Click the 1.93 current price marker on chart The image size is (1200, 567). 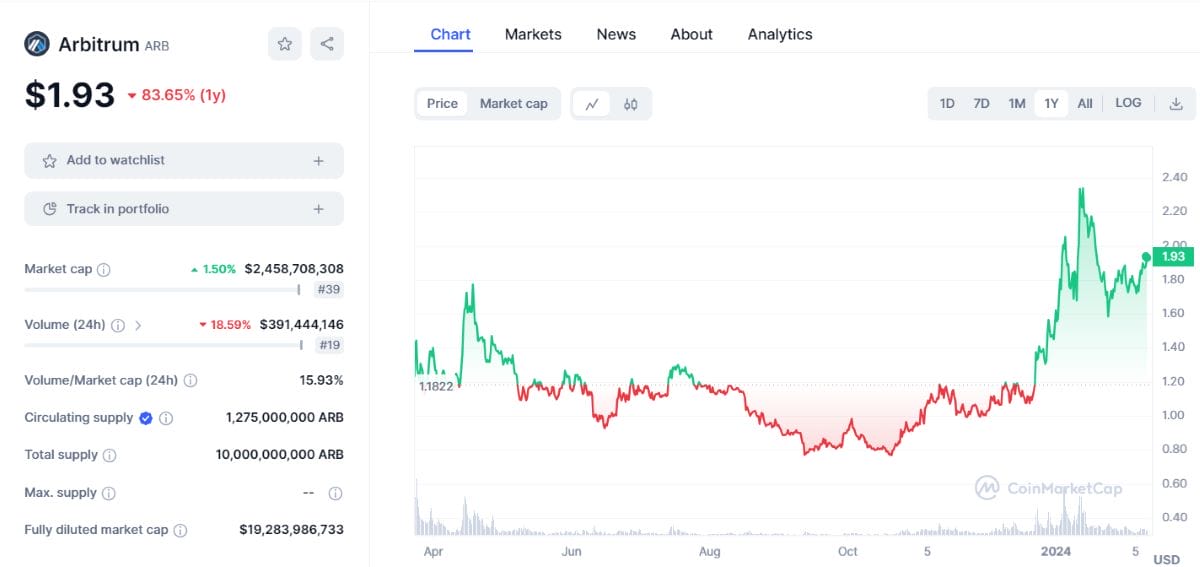[1173, 257]
